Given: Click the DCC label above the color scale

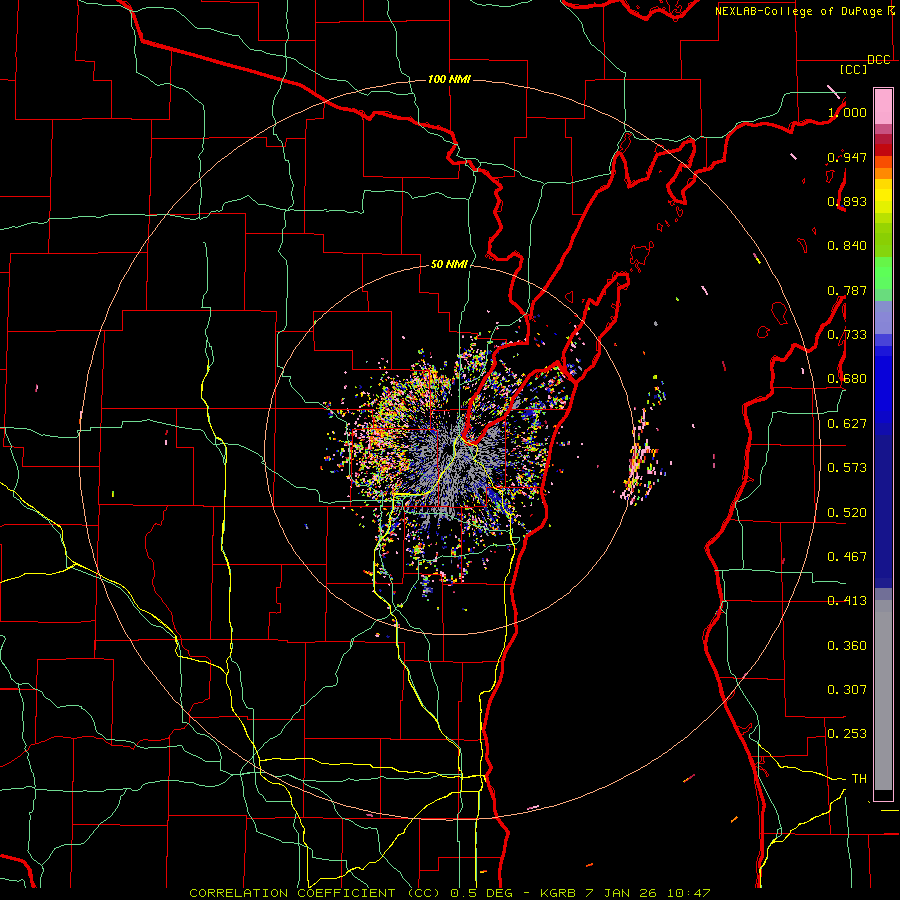Looking at the screenshot, I should [879, 60].
